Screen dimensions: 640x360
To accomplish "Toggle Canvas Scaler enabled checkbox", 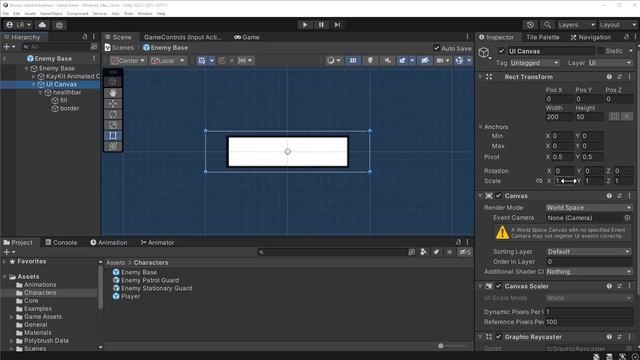I will point(498,286).
